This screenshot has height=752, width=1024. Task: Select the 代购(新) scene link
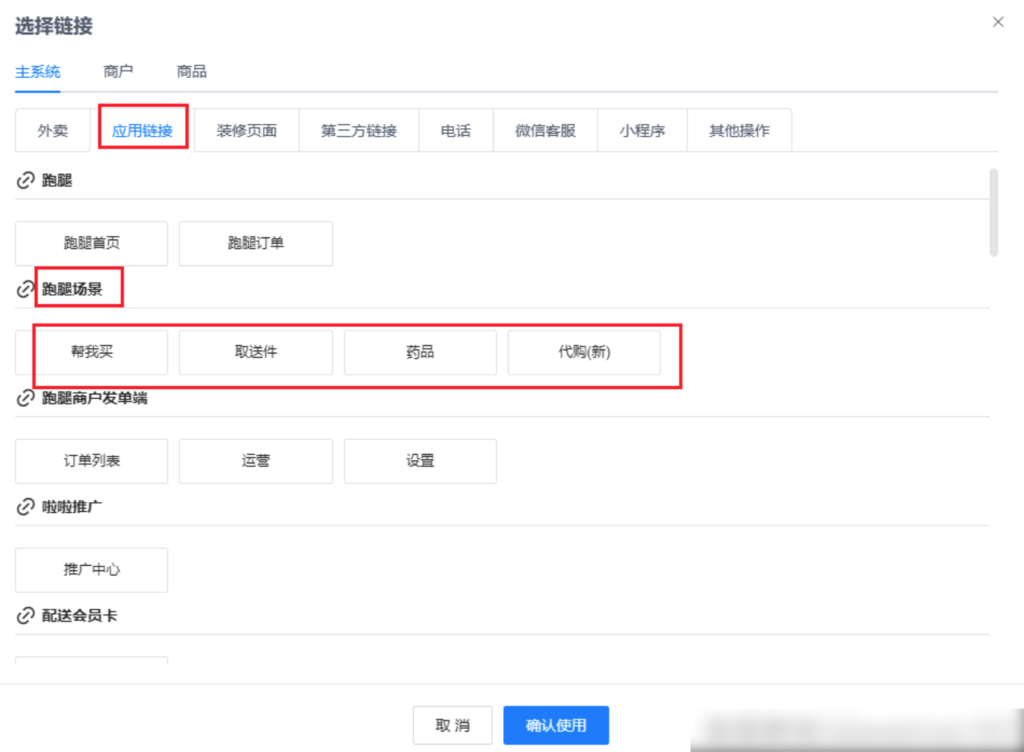(x=585, y=352)
